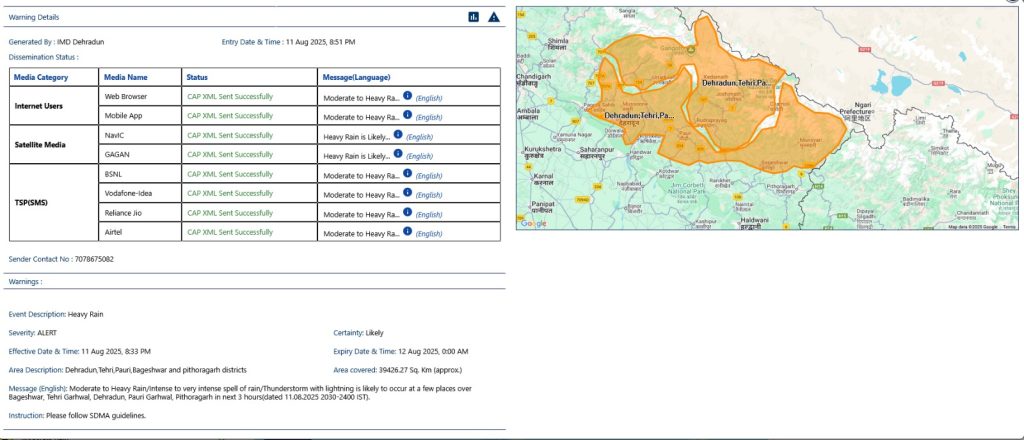Click sender contact number 7078675082

93,259
